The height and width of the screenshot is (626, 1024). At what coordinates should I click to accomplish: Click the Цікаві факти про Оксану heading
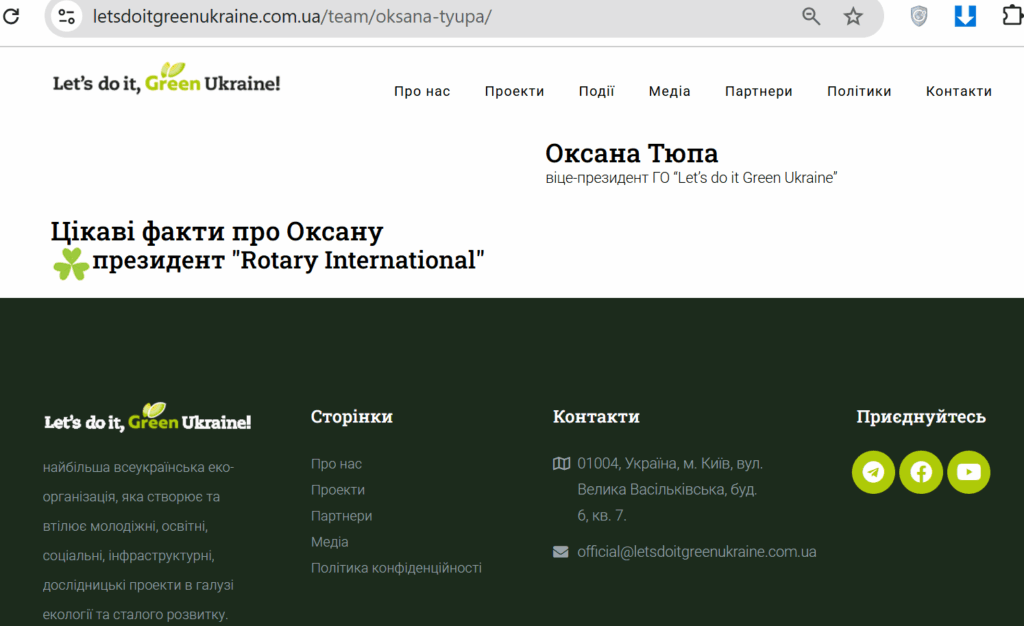pyautogui.click(x=217, y=232)
